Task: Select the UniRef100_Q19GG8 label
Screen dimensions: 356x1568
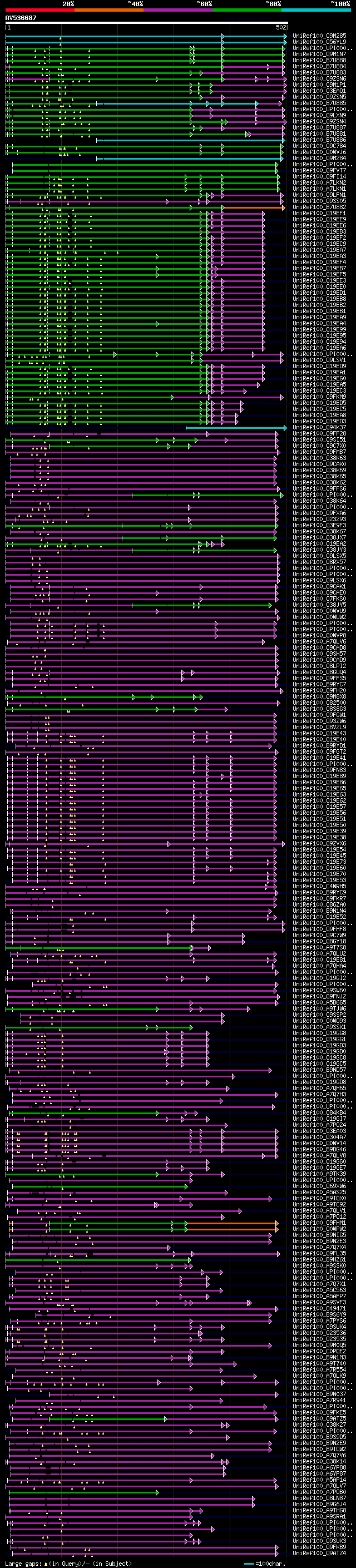Action: [x=319, y=1033]
